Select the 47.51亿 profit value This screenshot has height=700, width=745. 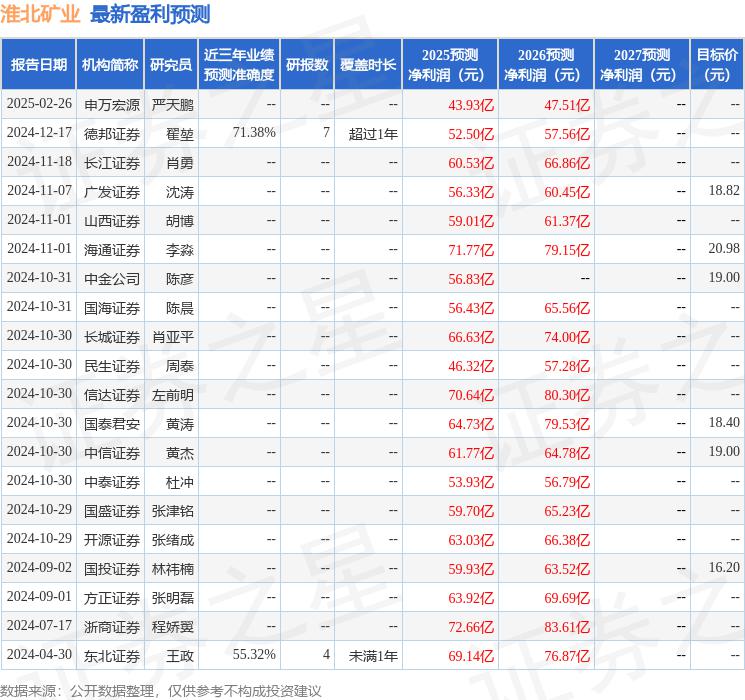click(567, 105)
